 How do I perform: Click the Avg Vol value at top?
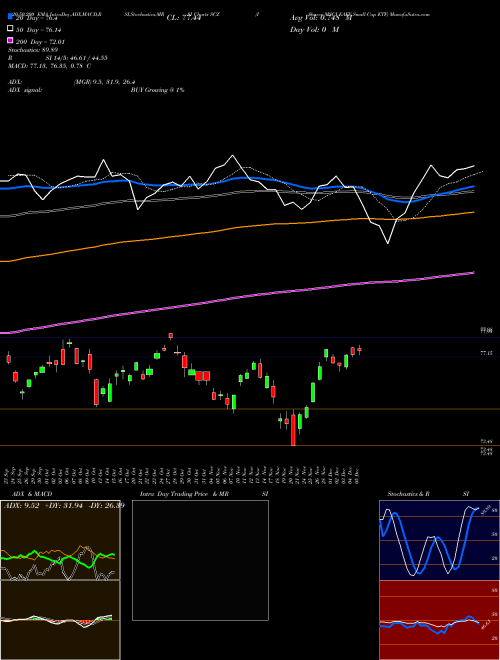(x=321, y=18)
